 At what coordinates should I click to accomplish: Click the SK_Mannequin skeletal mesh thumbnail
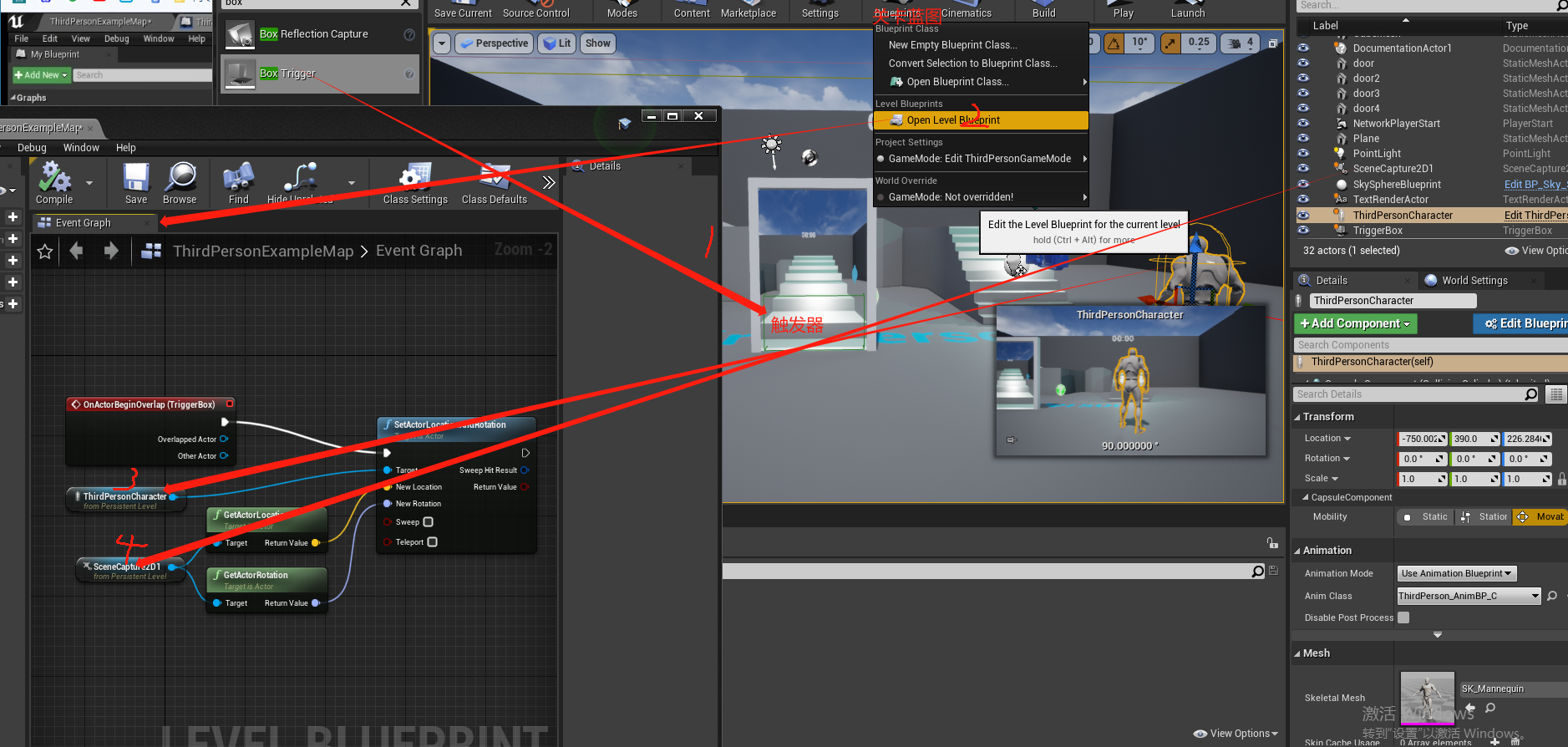pyautogui.click(x=1427, y=697)
